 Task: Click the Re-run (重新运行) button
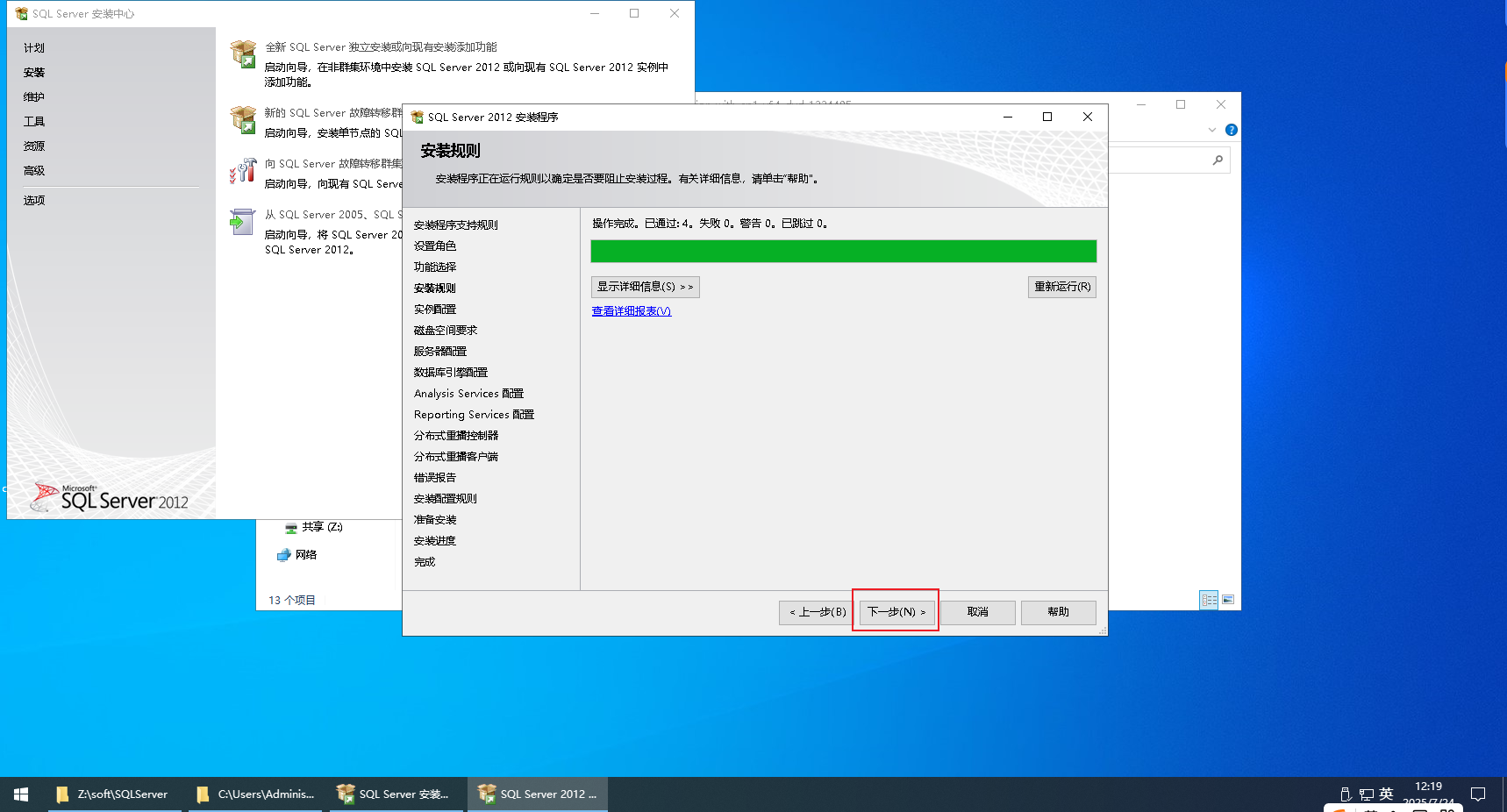pyautogui.click(x=1062, y=287)
